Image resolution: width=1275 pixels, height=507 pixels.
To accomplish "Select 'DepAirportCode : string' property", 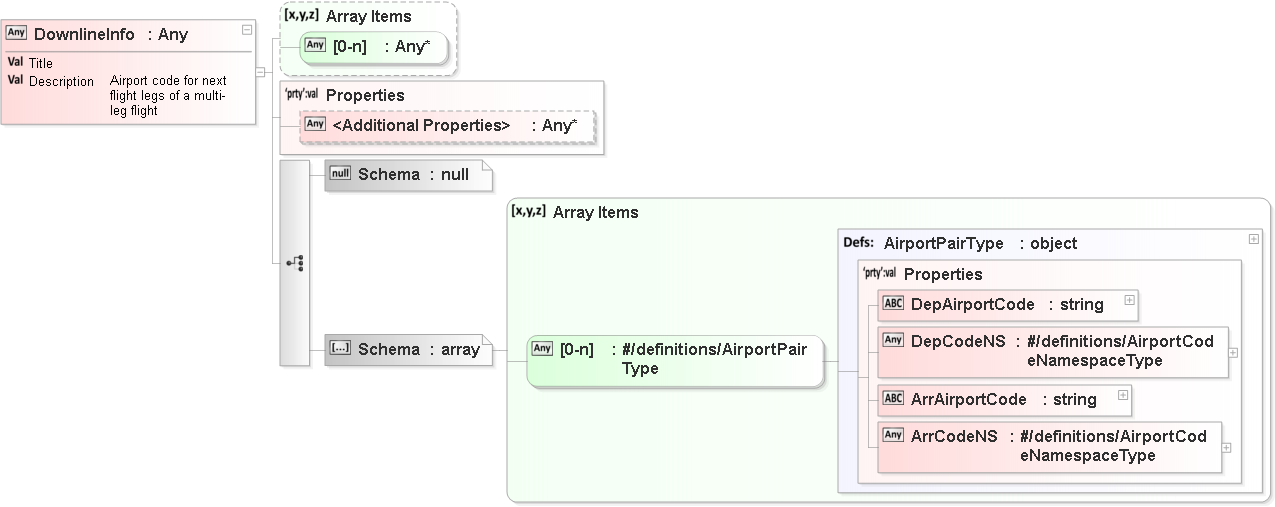I will tap(1008, 305).
